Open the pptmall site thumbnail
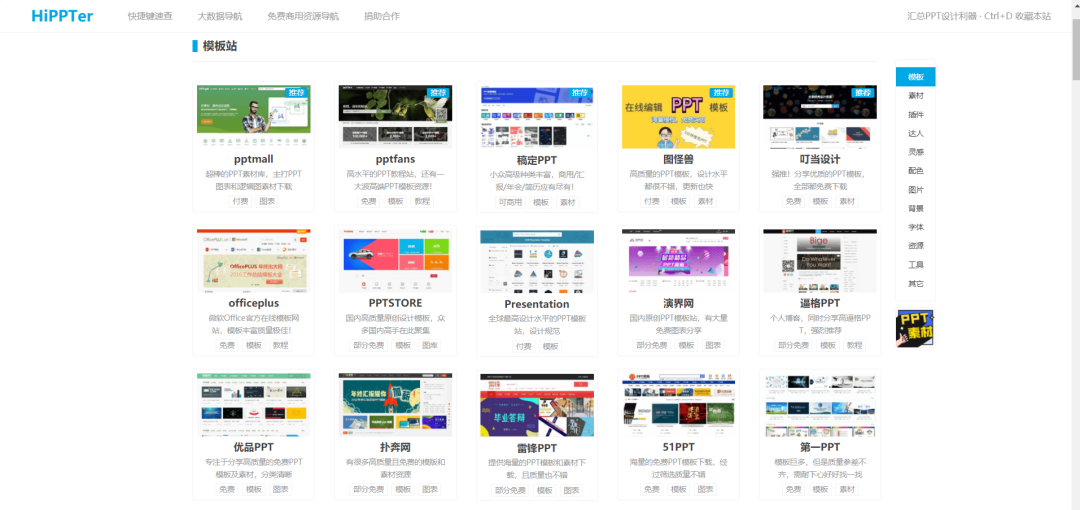 pos(253,116)
